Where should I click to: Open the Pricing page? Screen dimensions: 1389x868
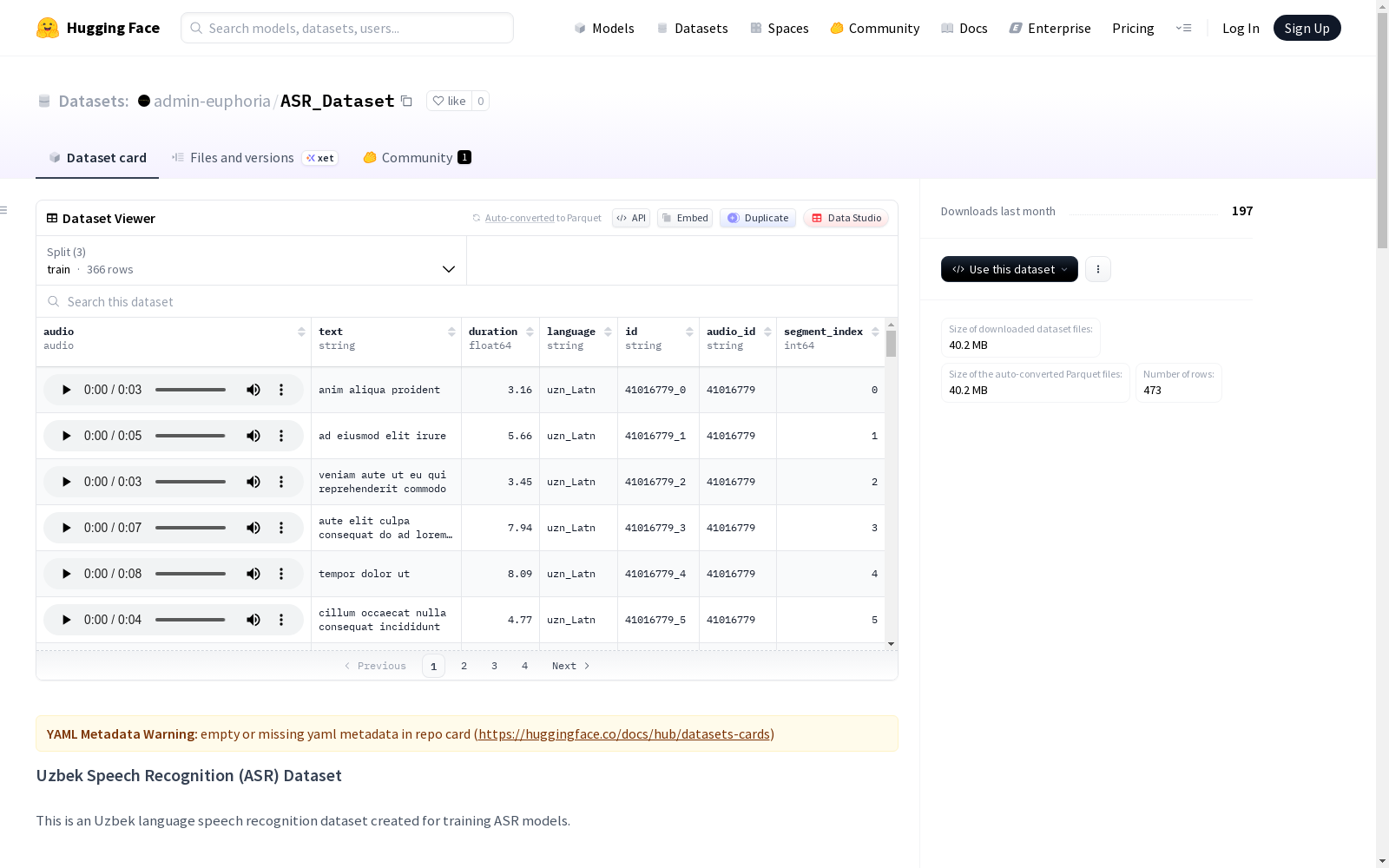1133,28
